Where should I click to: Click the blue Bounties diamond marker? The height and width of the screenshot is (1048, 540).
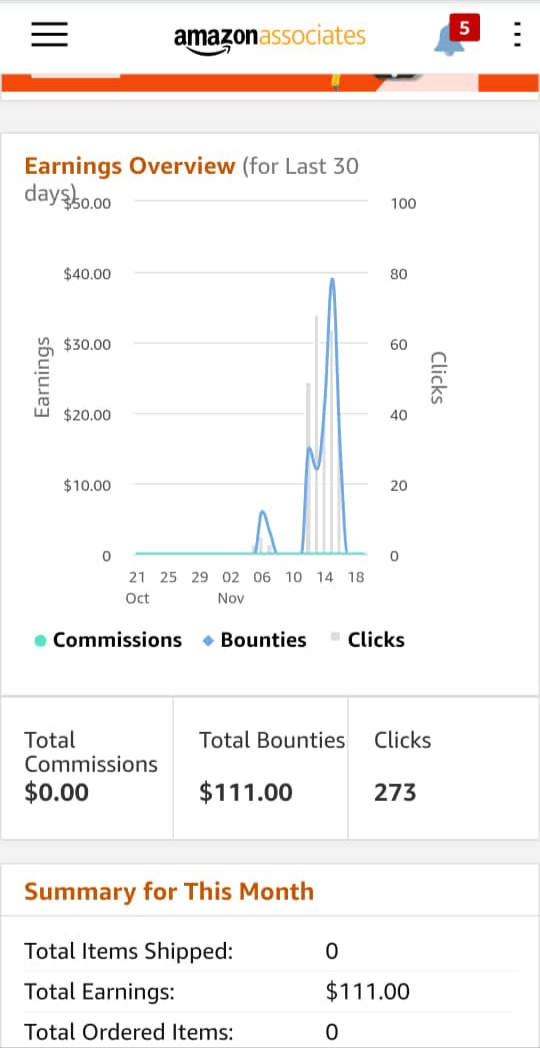tap(209, 641)
